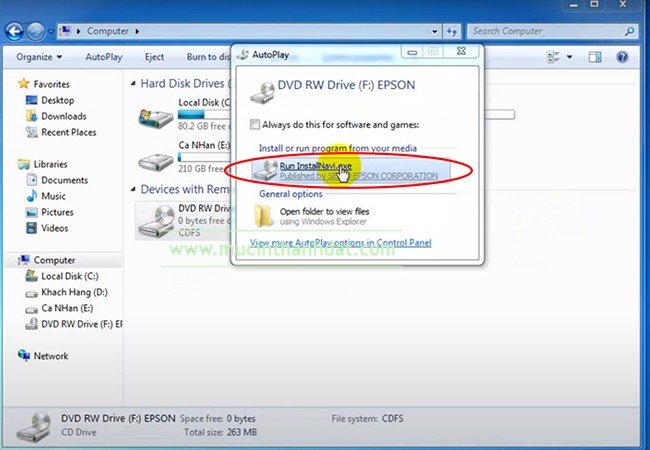Maximize the Explorer window
This screenshot has width=650, height=450.
(594, 4)
